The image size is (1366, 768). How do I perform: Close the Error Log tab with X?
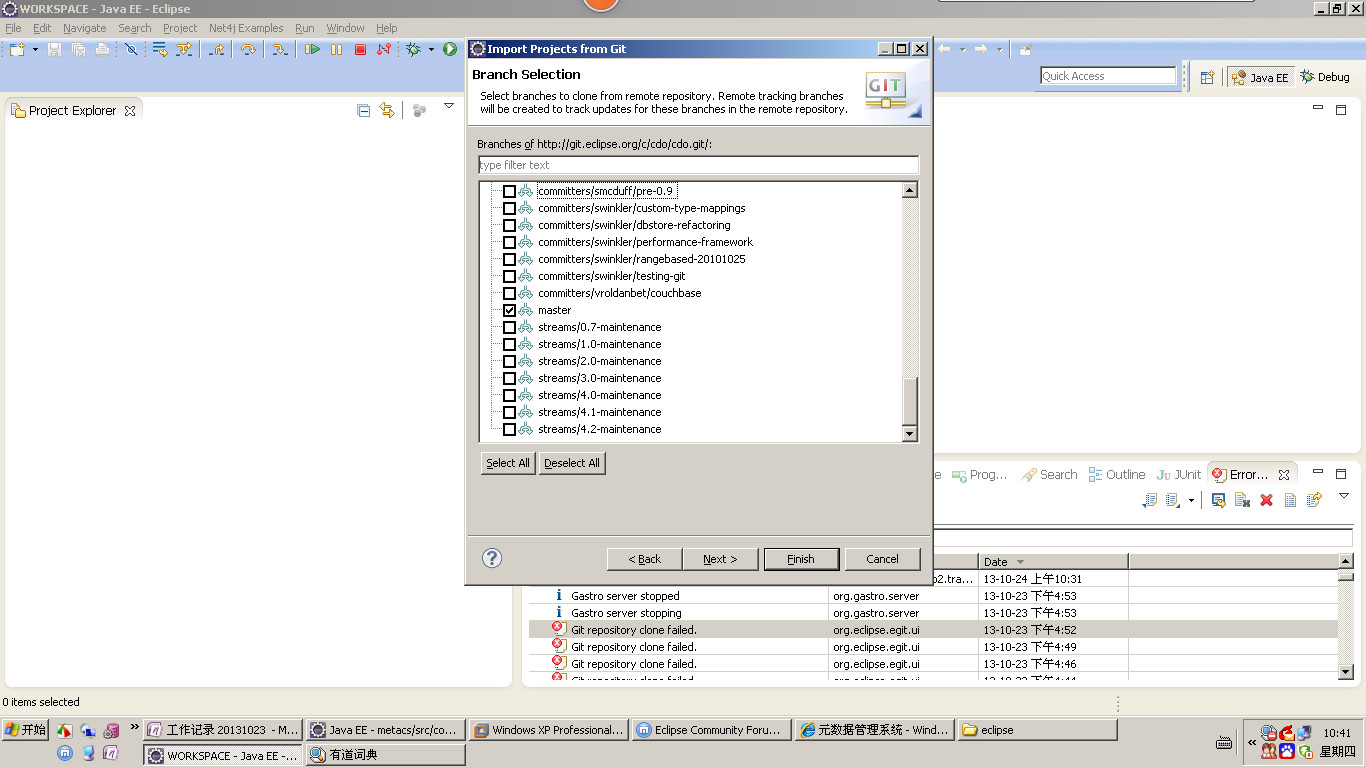[1284, 474]
